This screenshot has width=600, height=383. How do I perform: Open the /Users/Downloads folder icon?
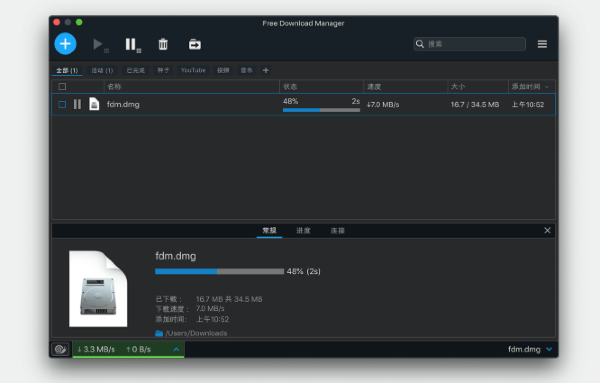point(159,333)
